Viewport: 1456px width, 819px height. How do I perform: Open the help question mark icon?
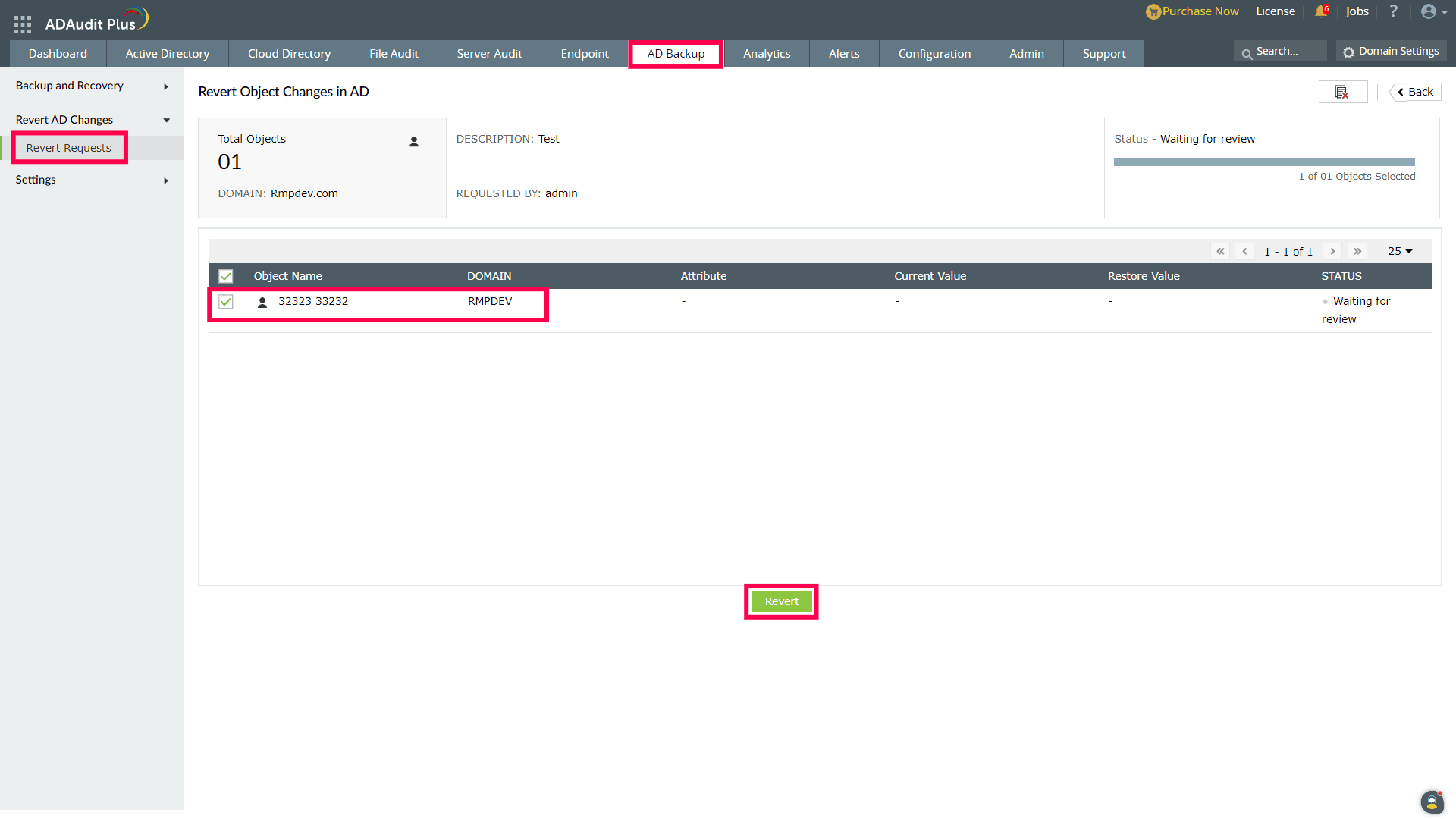coord(1393,11)
